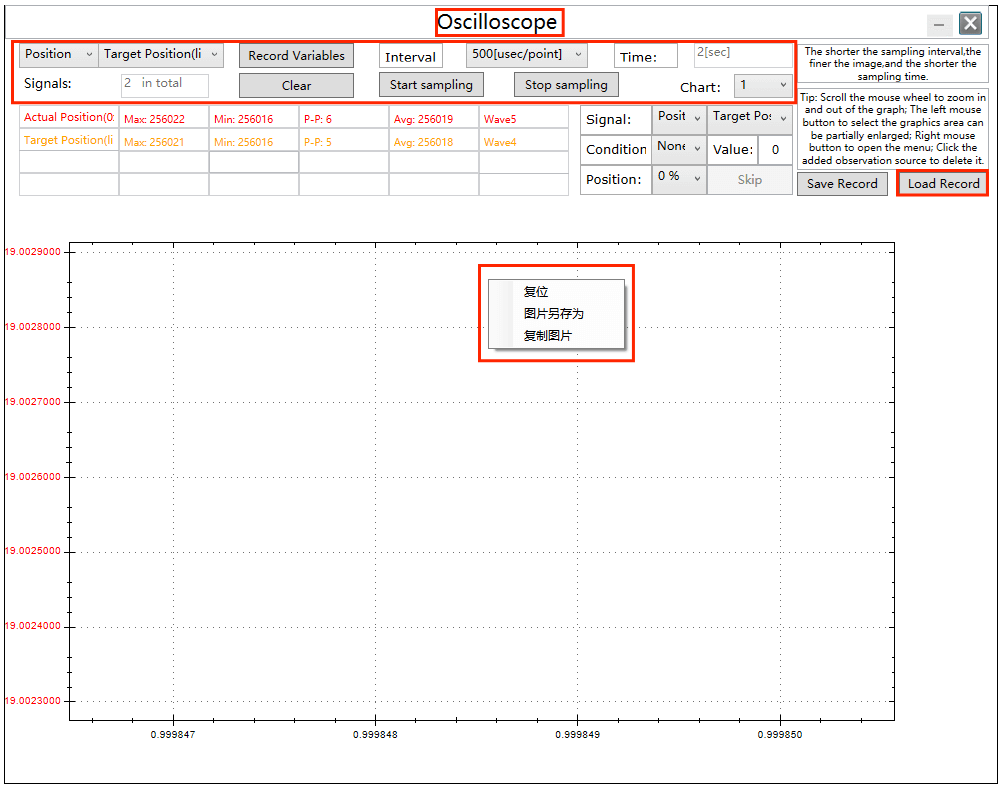Start sampling the signals

pos(431,85)
